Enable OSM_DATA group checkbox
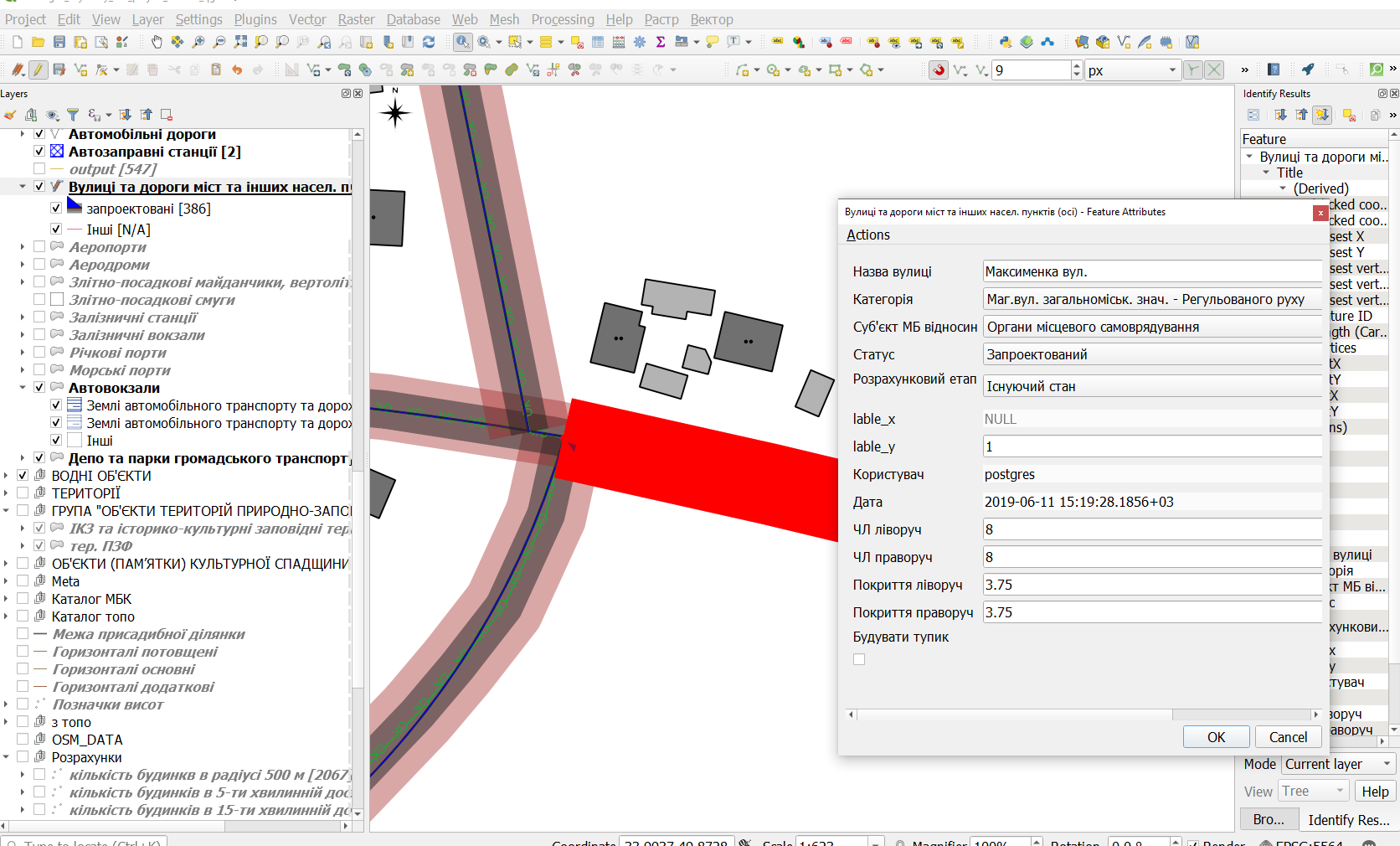Screen dimensions: 1400x846 pos(23,740)
